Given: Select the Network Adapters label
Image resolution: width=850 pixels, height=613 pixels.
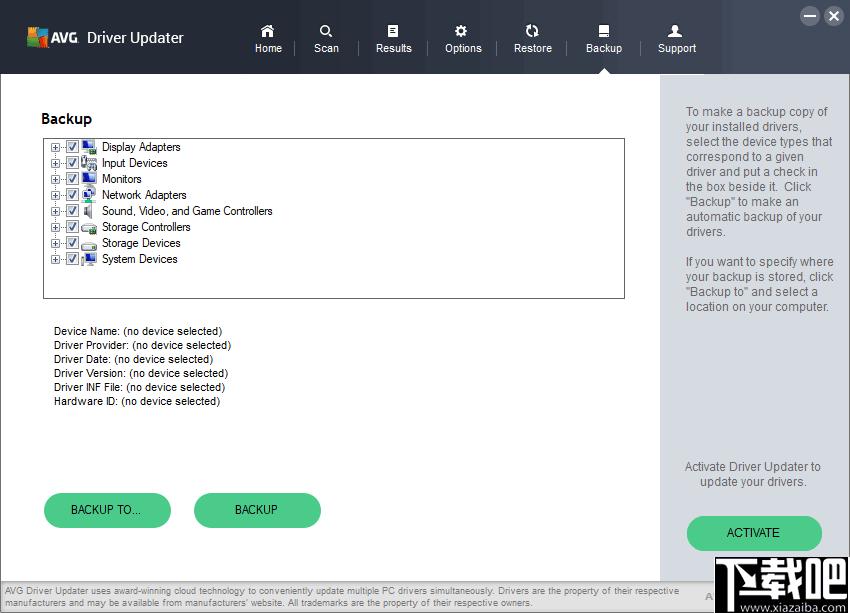Looking at the screenshot, I should tap(144, 195).
